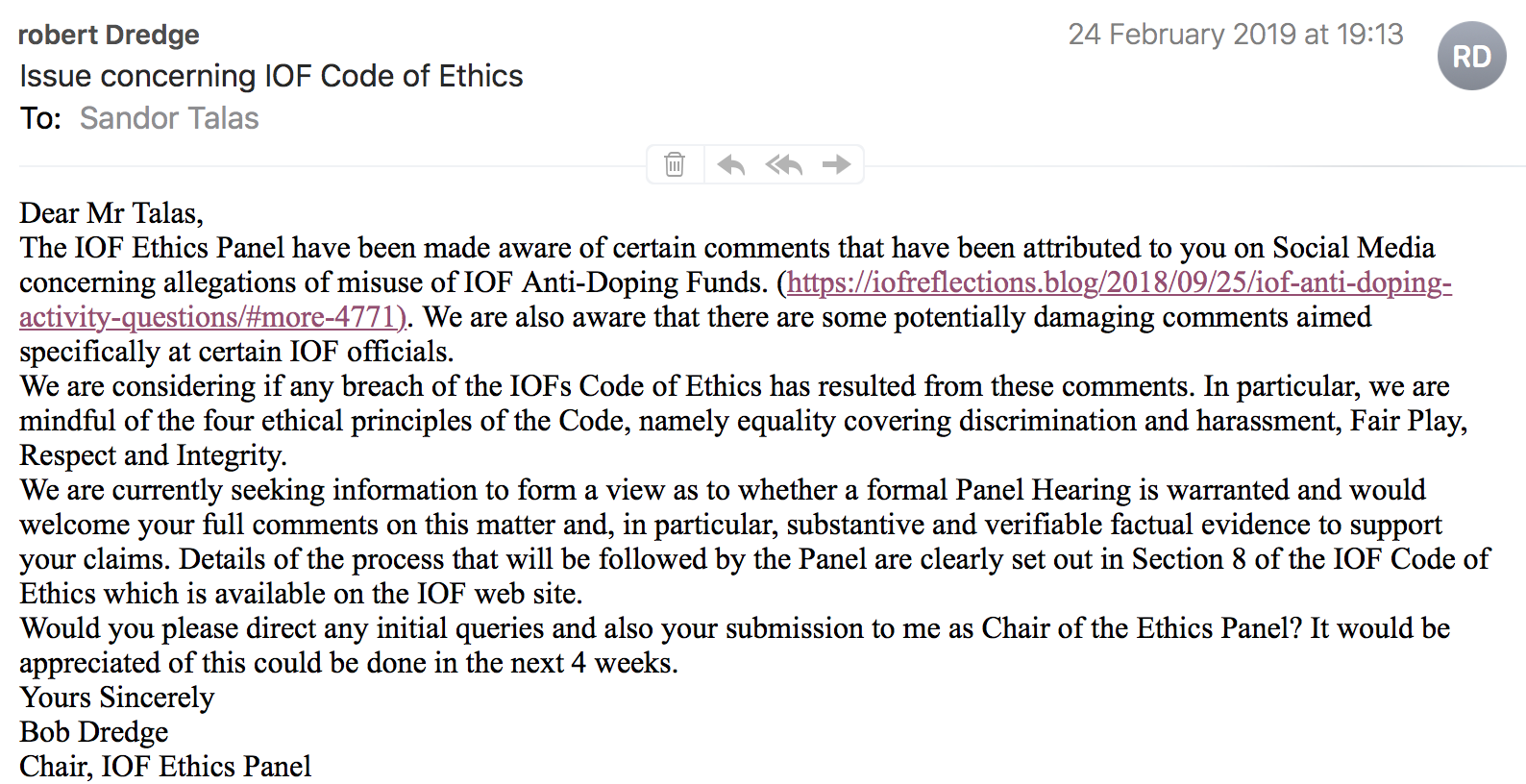The image size is (1526, 784).
Task: Click the line starting "Would you please direct"
Action: click(x=734, y=628)
